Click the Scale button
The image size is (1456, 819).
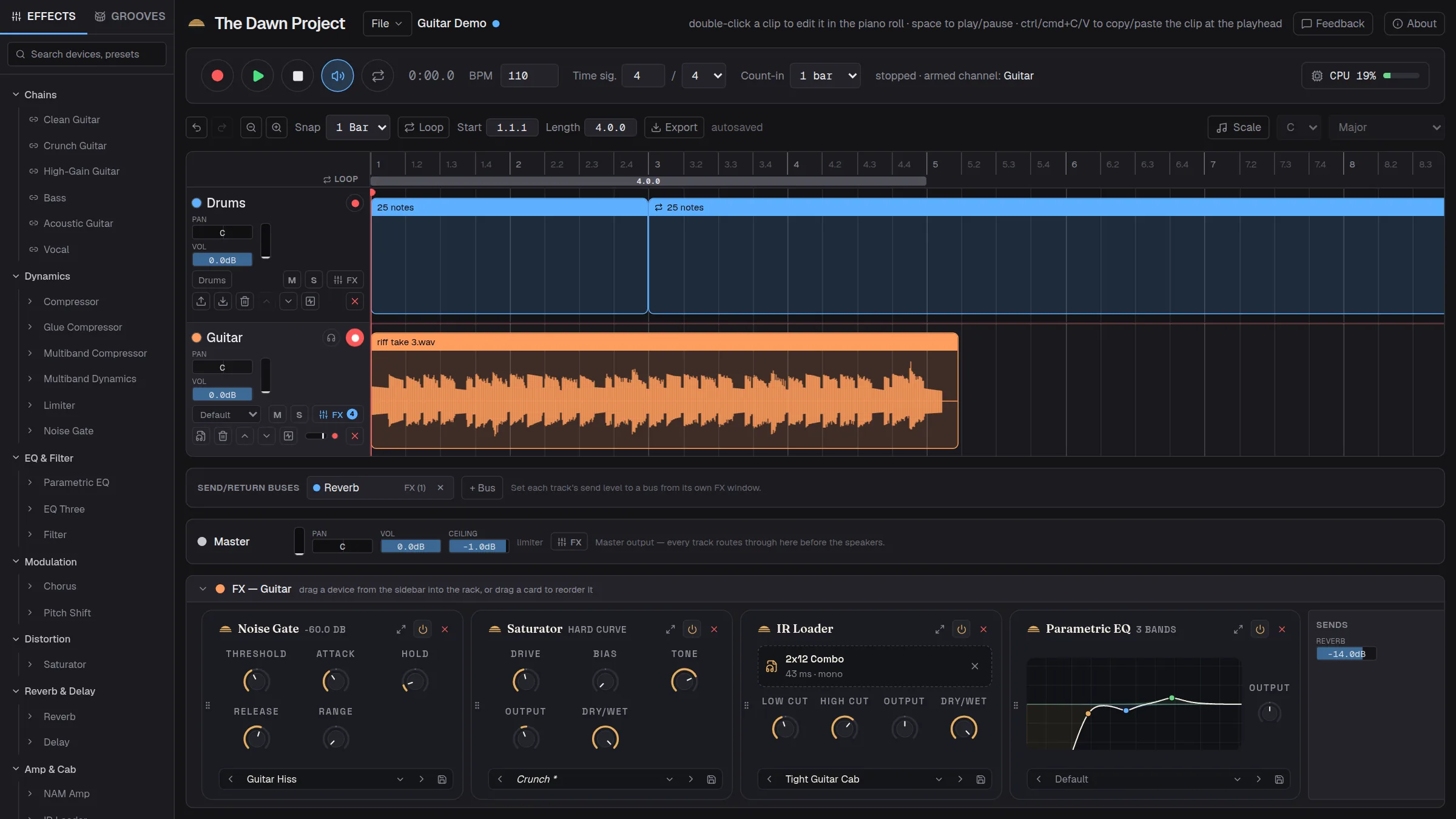[x=1238, y=127]
